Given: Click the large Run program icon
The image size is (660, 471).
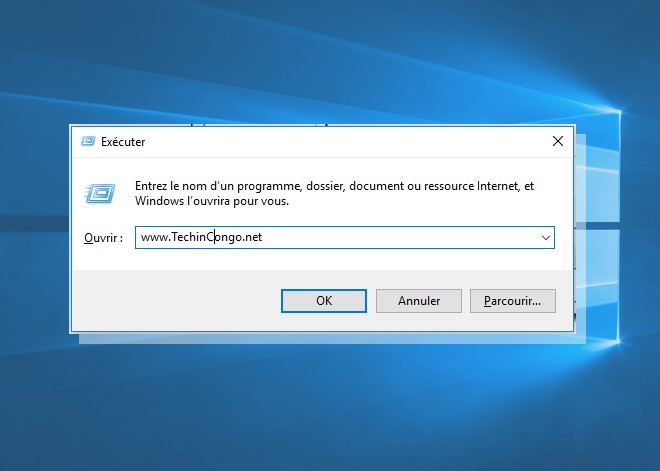Looking at the screenshot, I should [x=100, y=194].
